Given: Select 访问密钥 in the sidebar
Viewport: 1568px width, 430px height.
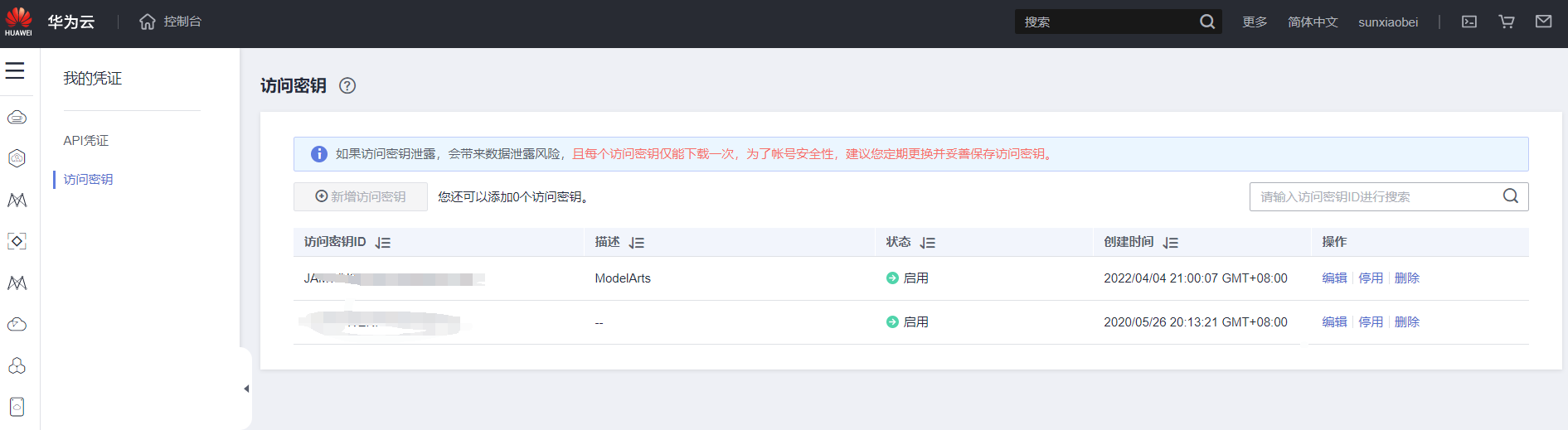Looking at the screenshot, I should click(x=88, y=180).
